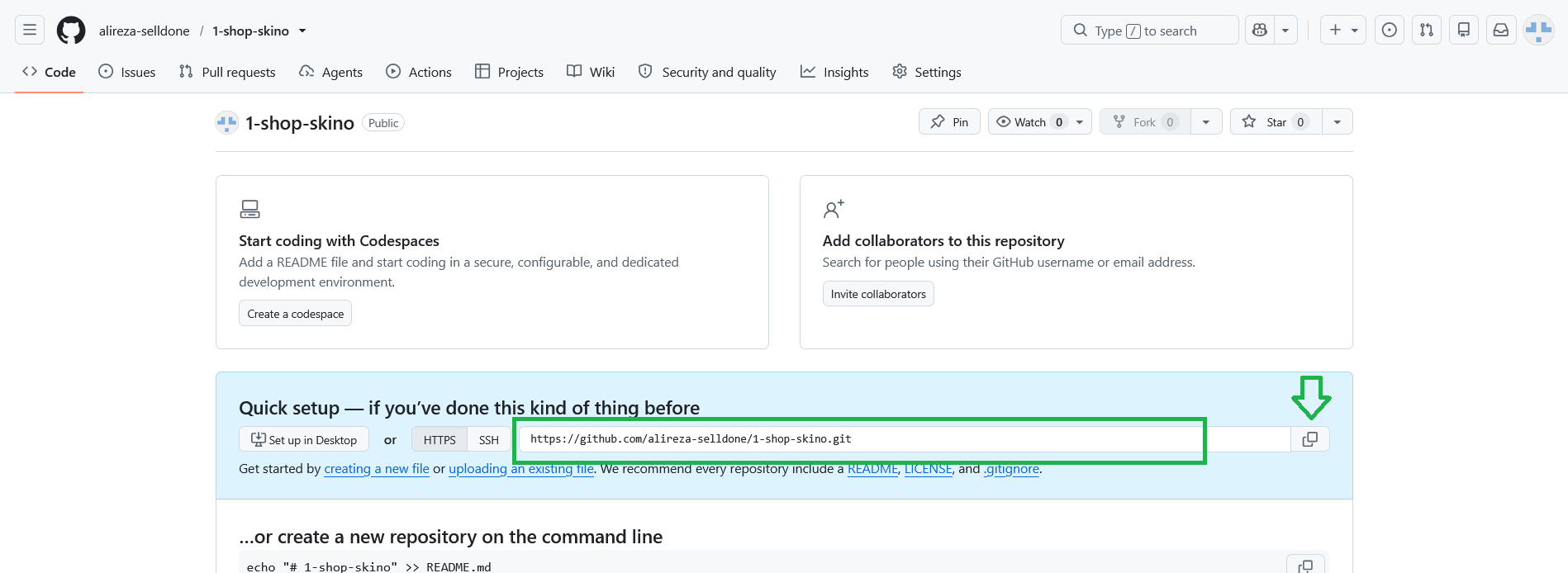Switch to the Code tab

point(50,72)
